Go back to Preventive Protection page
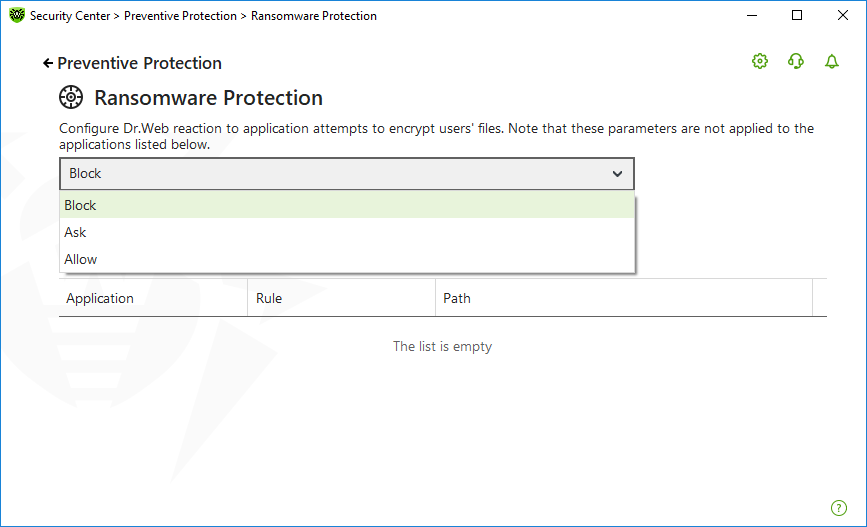The width and height of the screenshot is (867, 527). 139,63
